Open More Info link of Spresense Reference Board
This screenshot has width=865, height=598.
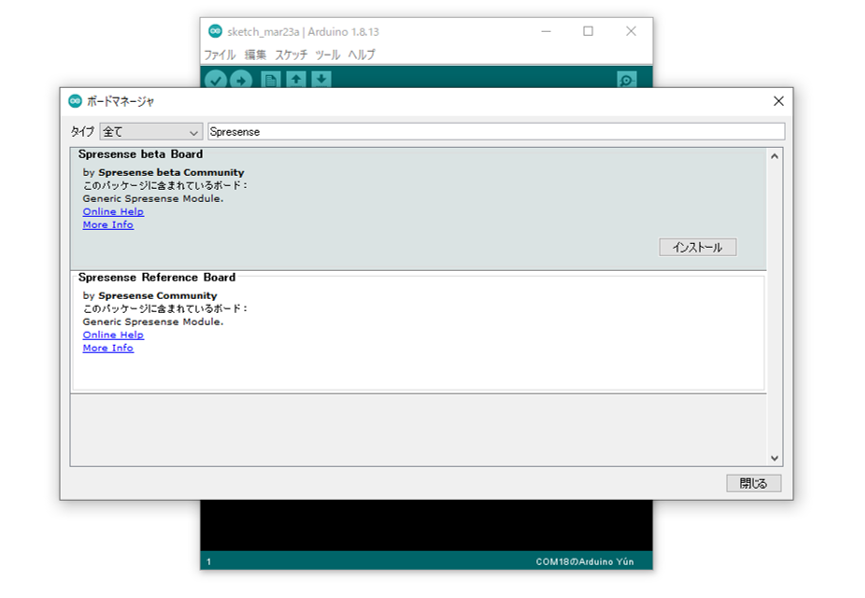pos(107,348)
